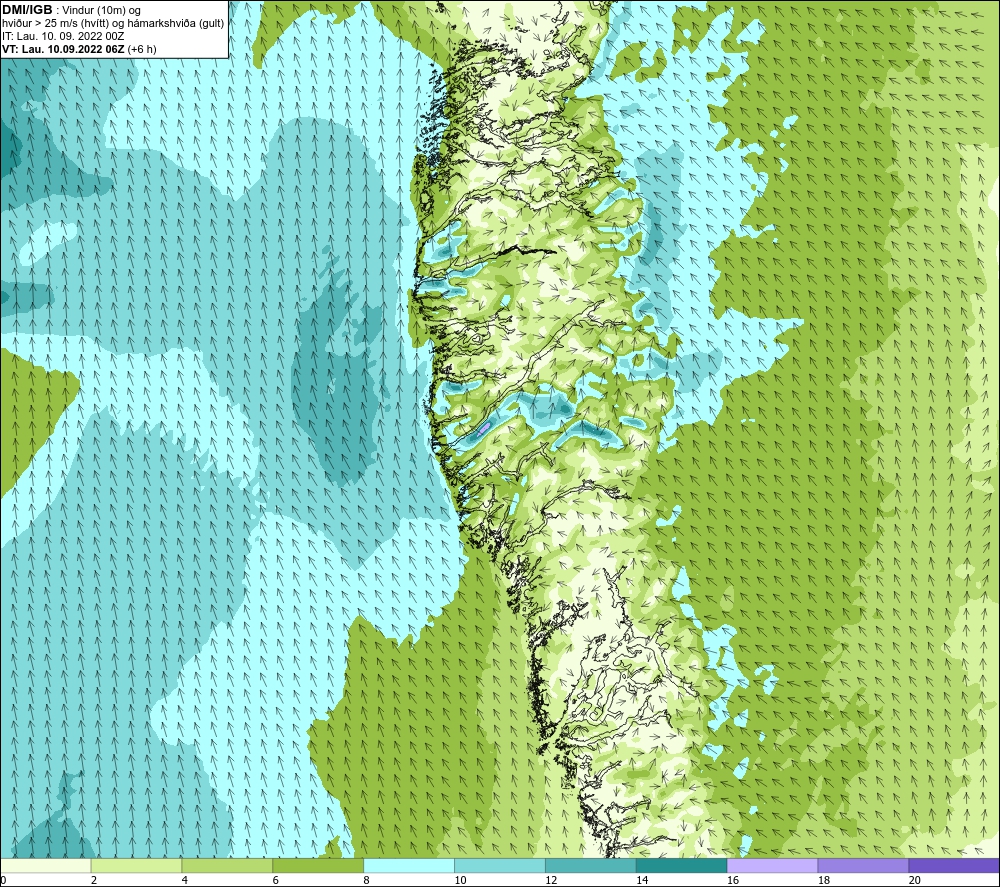Click the scale label "14"
Screen dimensions: 1000x887
(642, 880)
